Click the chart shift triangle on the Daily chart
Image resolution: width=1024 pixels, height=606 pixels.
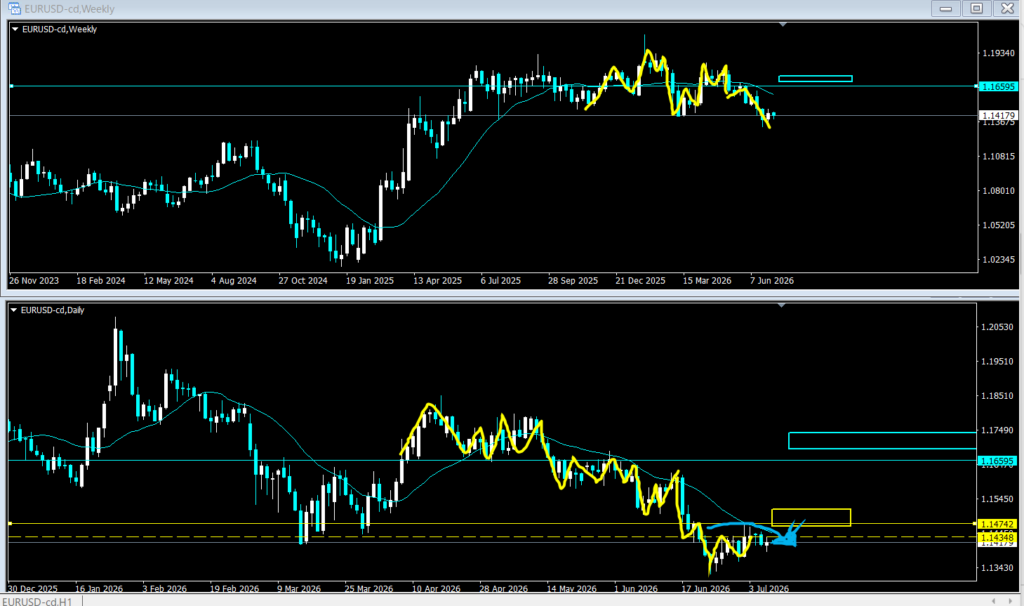pyautogui.click(x=782, y=305)
